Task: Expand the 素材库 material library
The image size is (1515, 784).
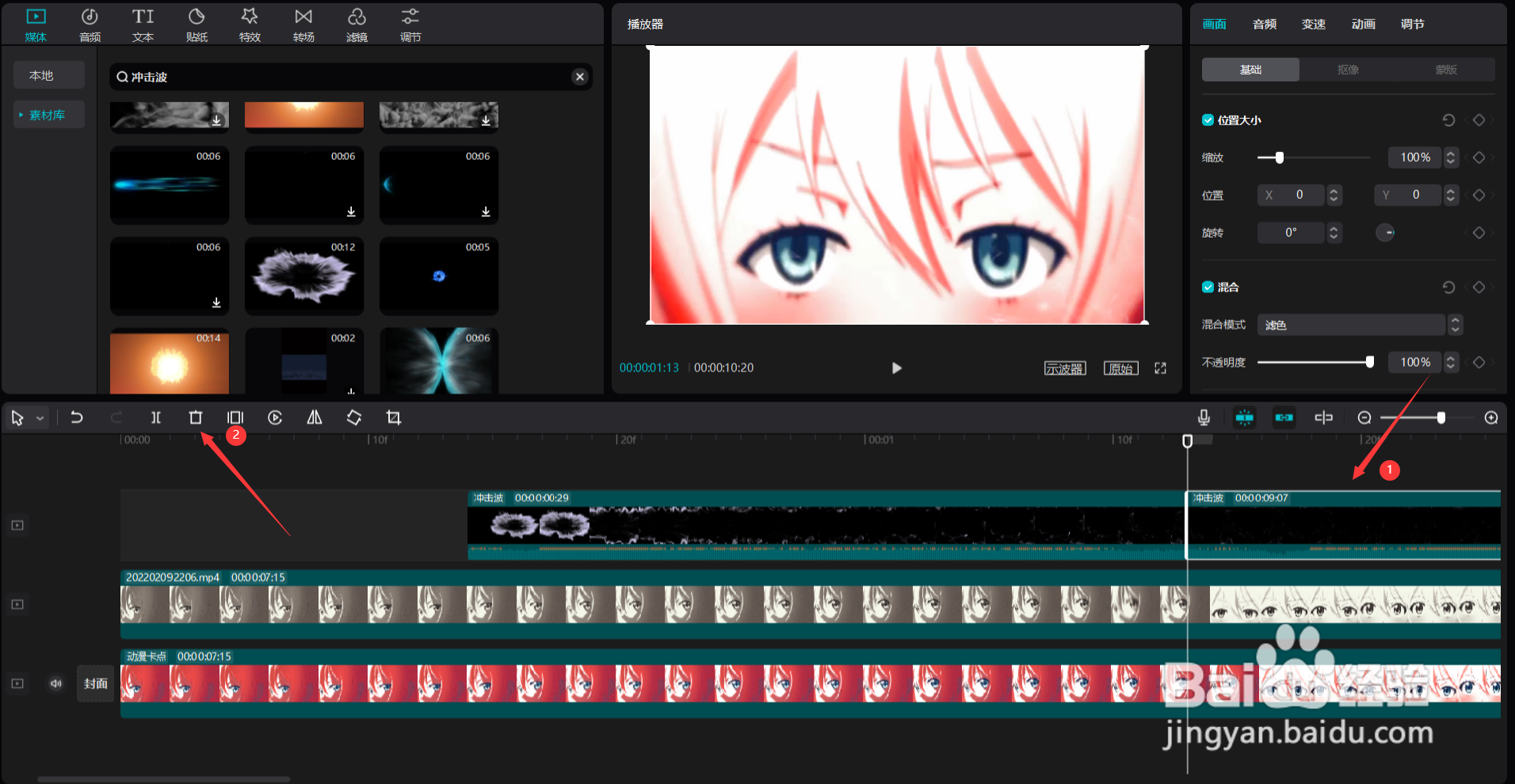Action: coord(49,115)
